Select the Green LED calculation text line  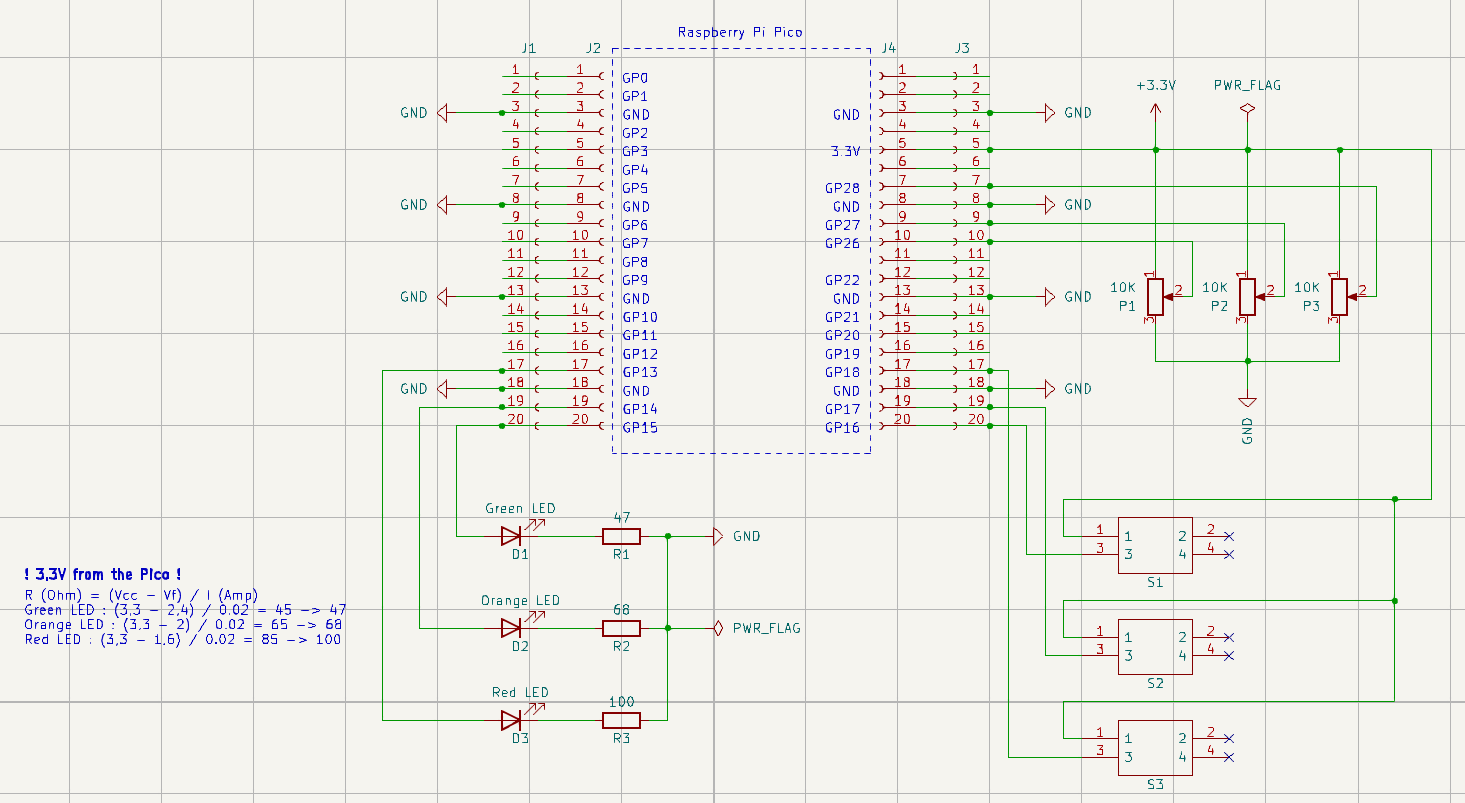[184, 610]
